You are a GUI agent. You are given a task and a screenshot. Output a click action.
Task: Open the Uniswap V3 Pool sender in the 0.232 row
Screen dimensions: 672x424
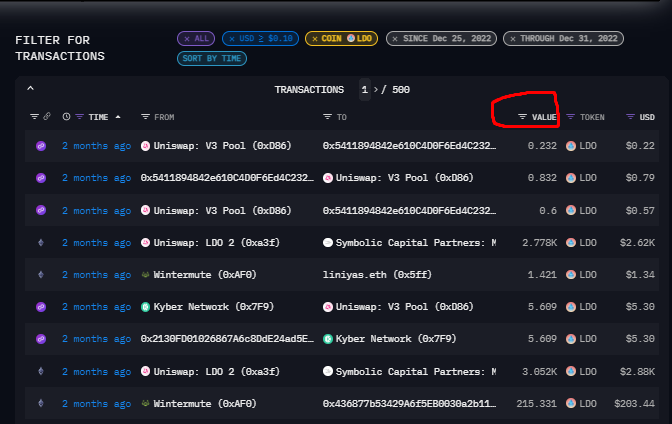tap(222, 146)
